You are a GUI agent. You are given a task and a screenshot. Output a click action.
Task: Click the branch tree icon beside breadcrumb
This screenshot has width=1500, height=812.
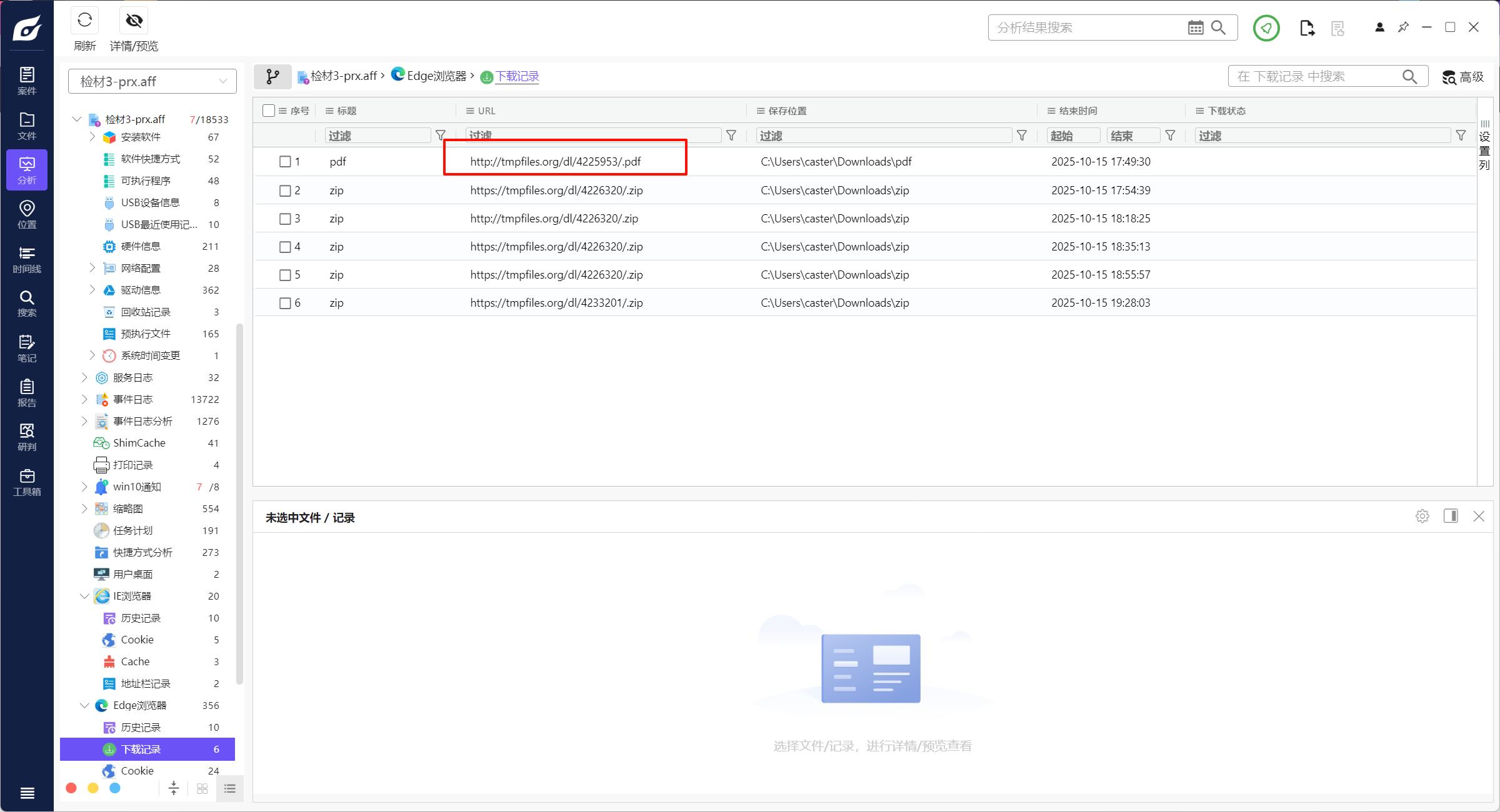272,76
